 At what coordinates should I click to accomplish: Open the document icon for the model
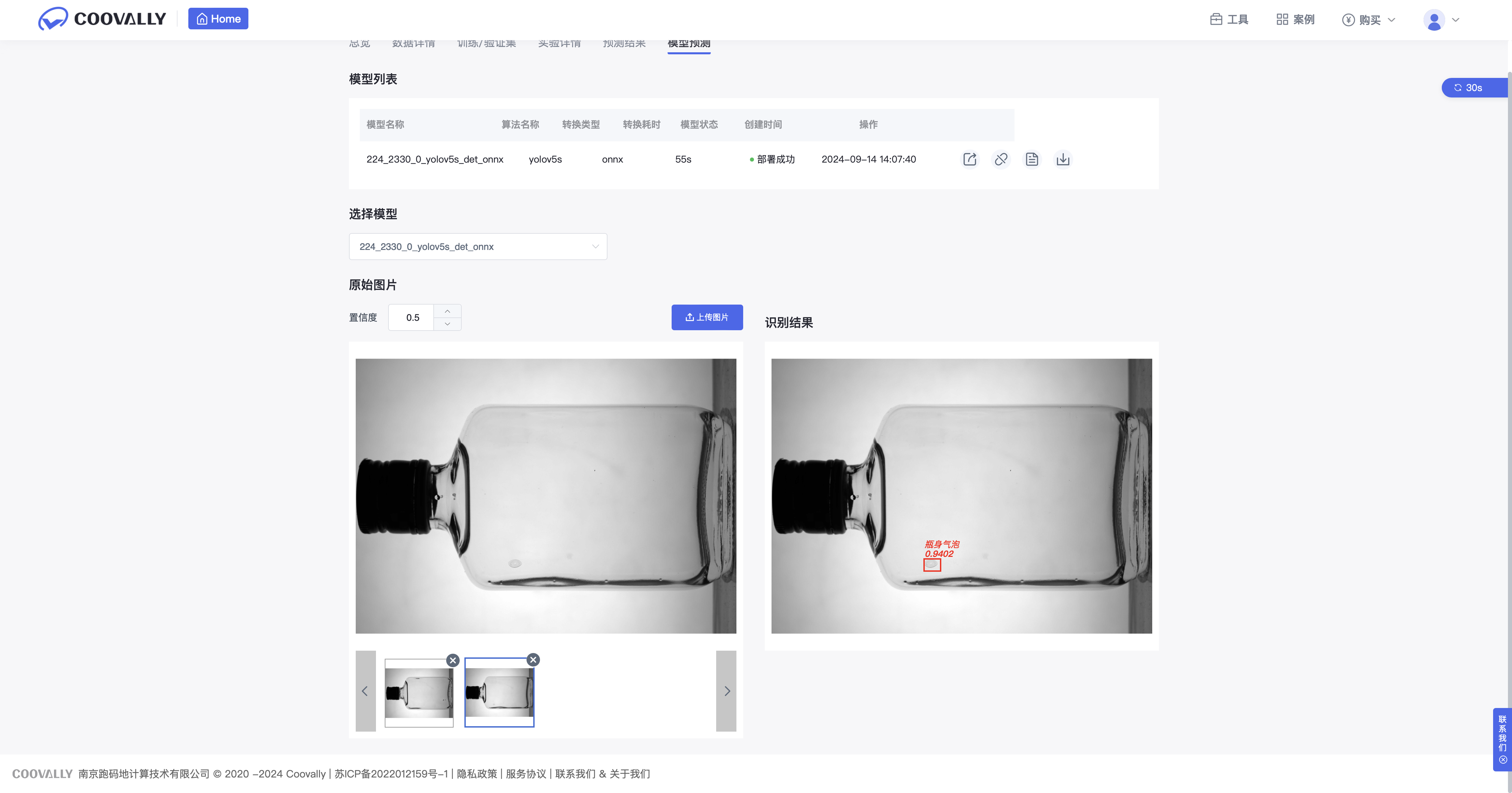point(1032,159)
